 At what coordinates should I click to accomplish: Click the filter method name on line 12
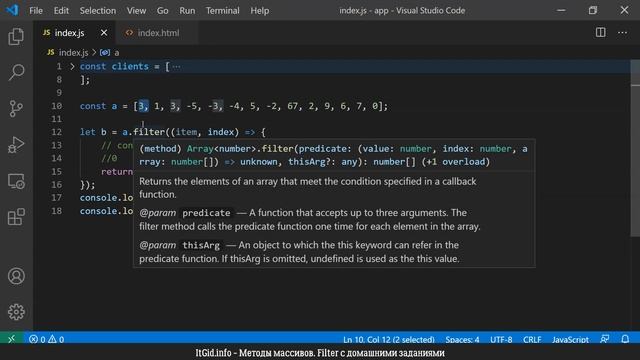149,132
